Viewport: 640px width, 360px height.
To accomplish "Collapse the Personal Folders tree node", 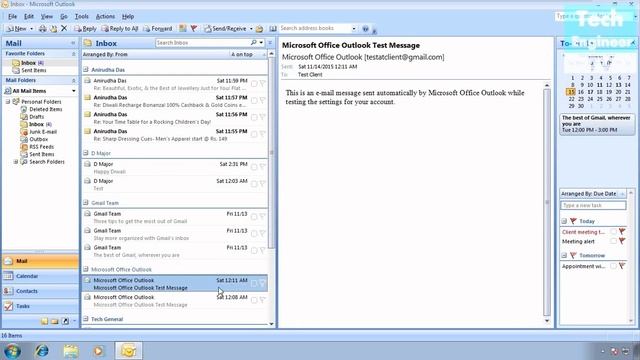I will click(x=7, y=102).
